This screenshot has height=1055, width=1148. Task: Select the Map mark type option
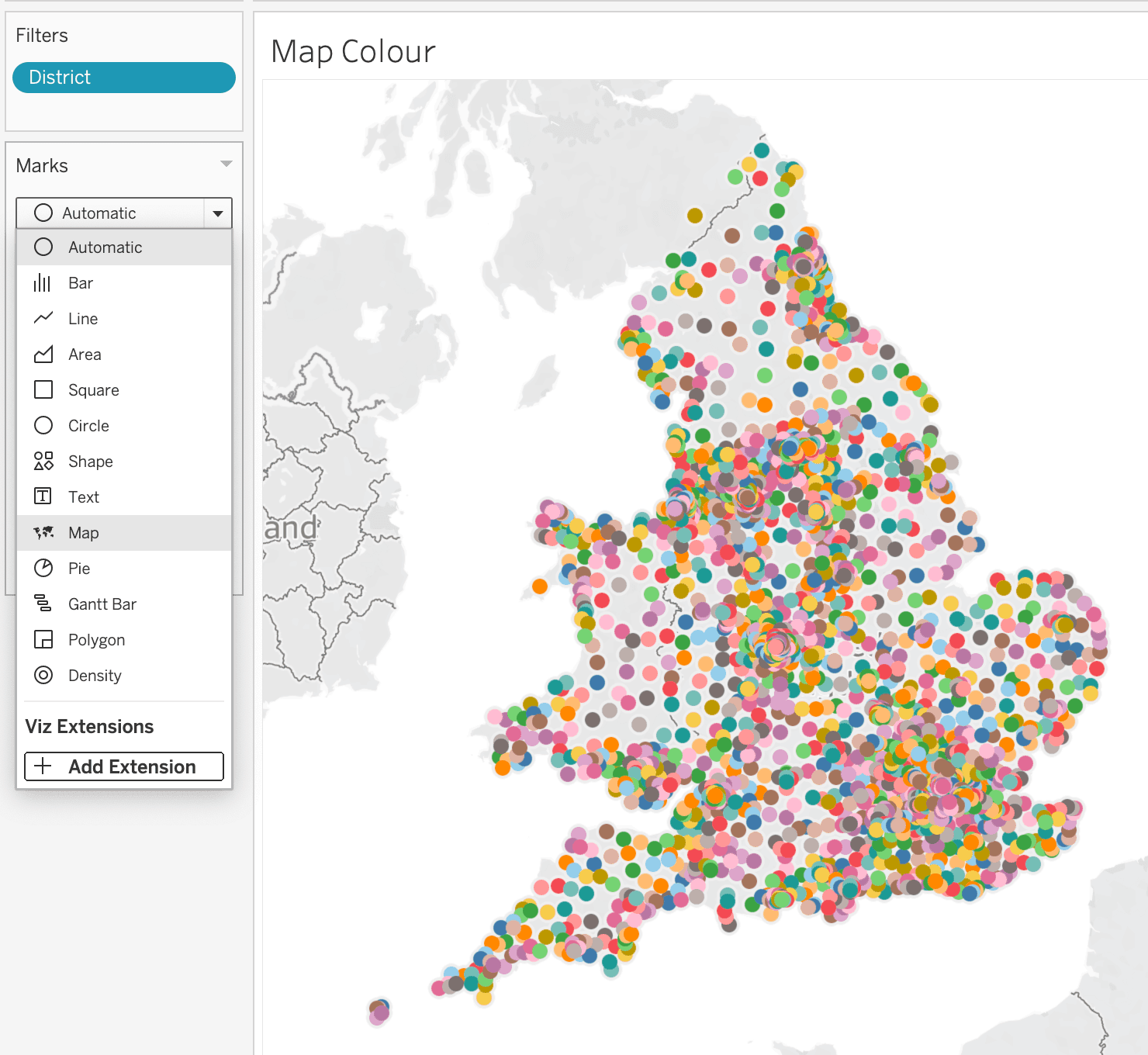tap(124, 533)
